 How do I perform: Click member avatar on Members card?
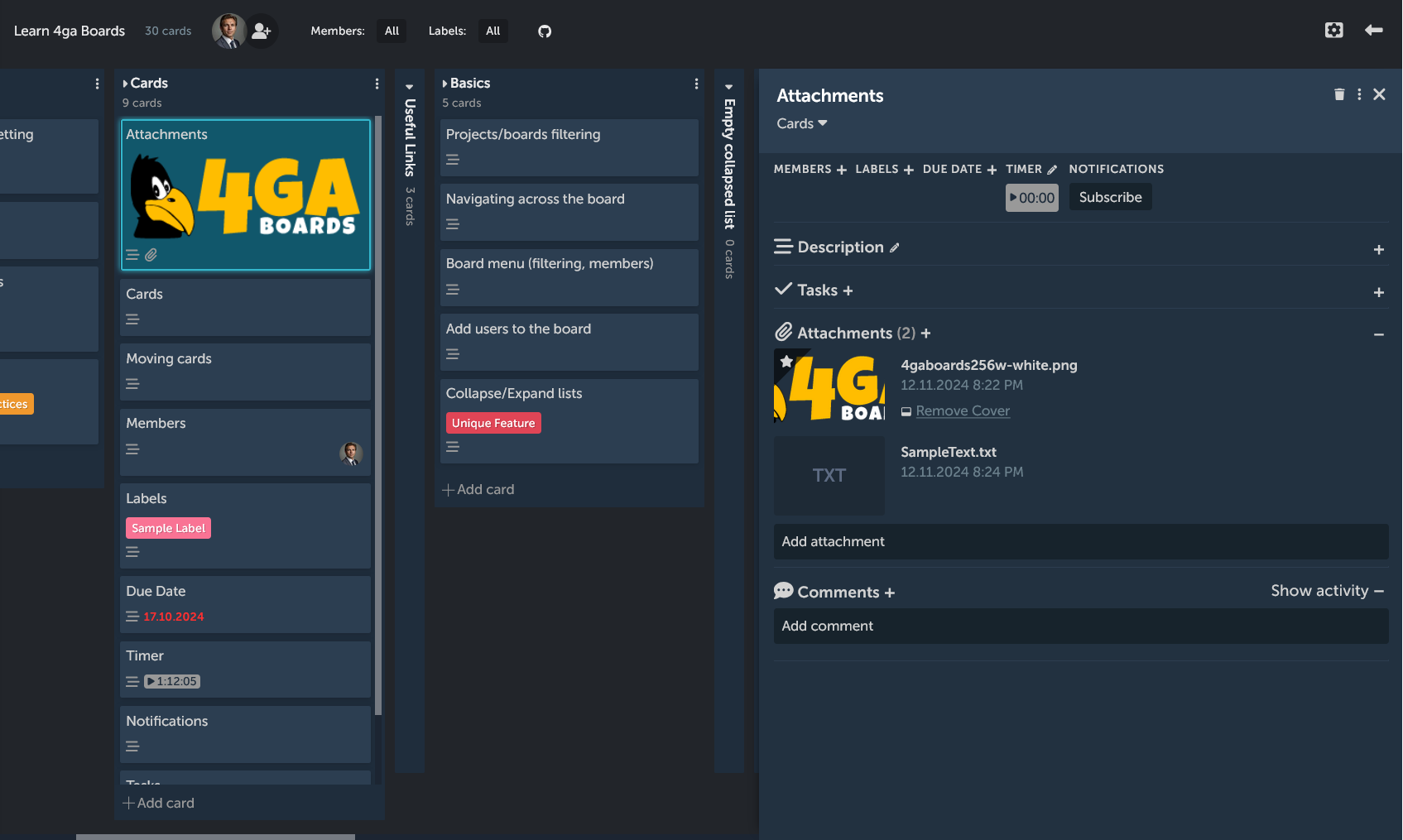point(351,453)
